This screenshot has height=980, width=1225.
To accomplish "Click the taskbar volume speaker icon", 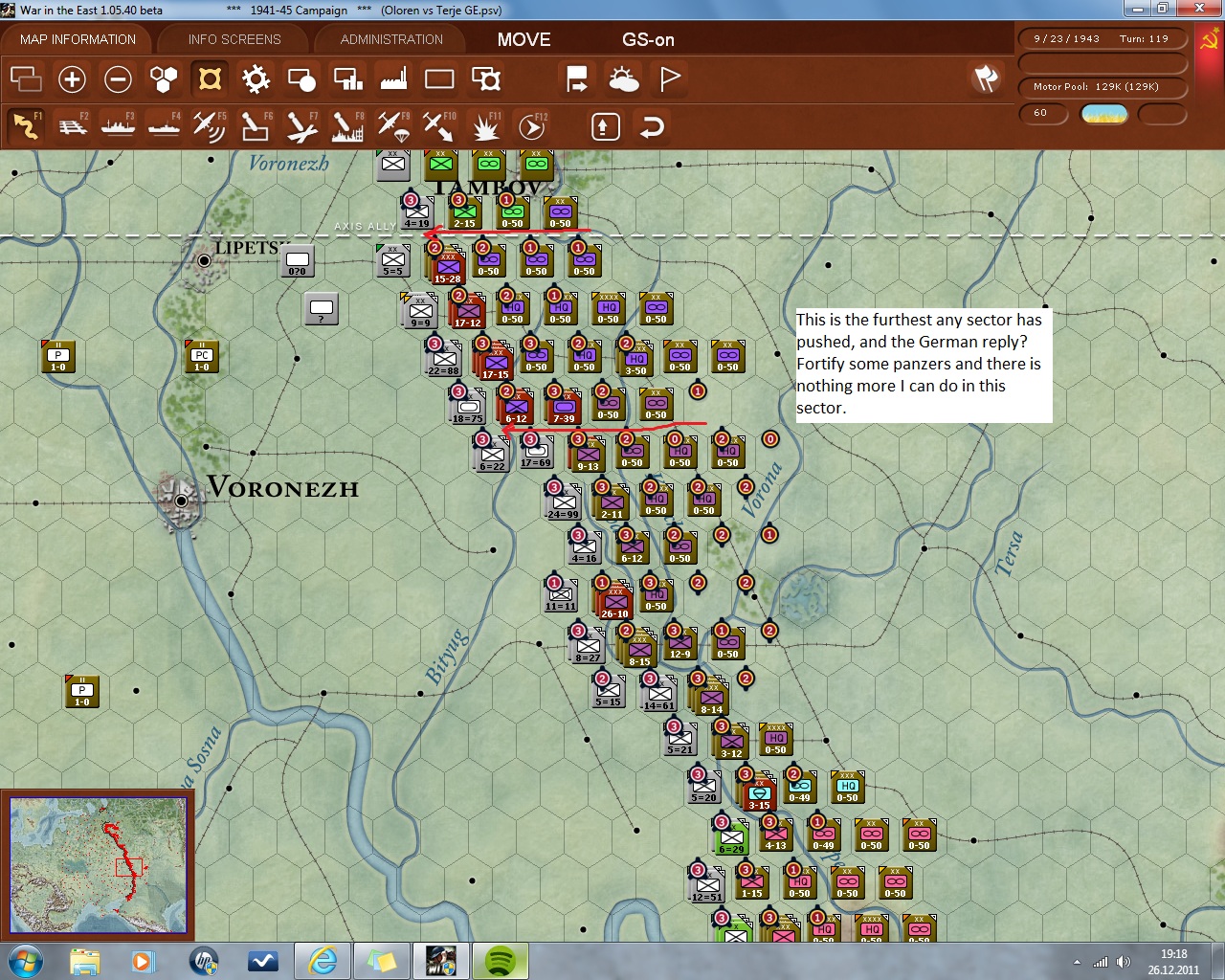I will [1123, 962].
